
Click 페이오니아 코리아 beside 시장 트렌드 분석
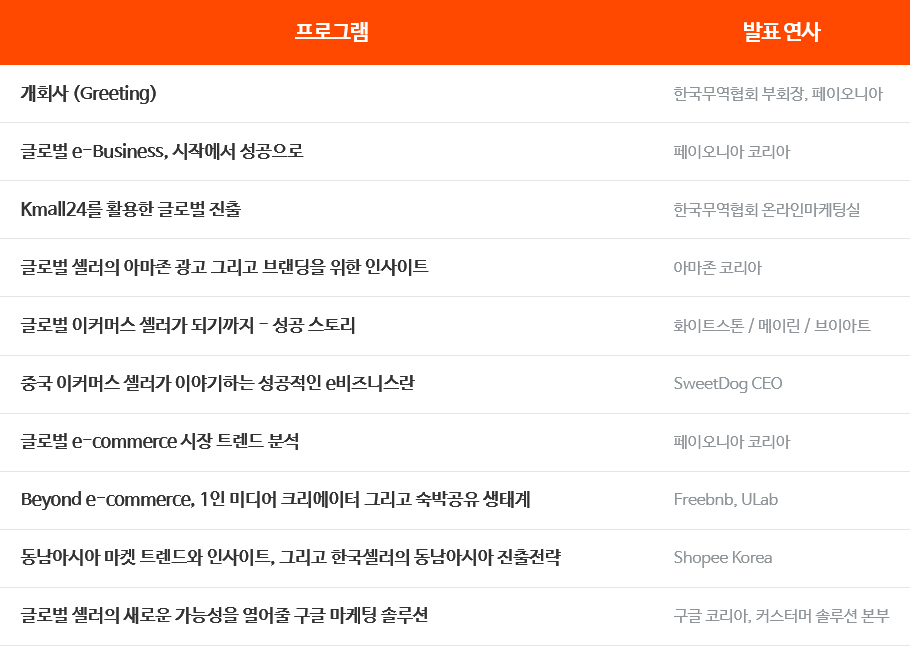[x=732, y=442]
